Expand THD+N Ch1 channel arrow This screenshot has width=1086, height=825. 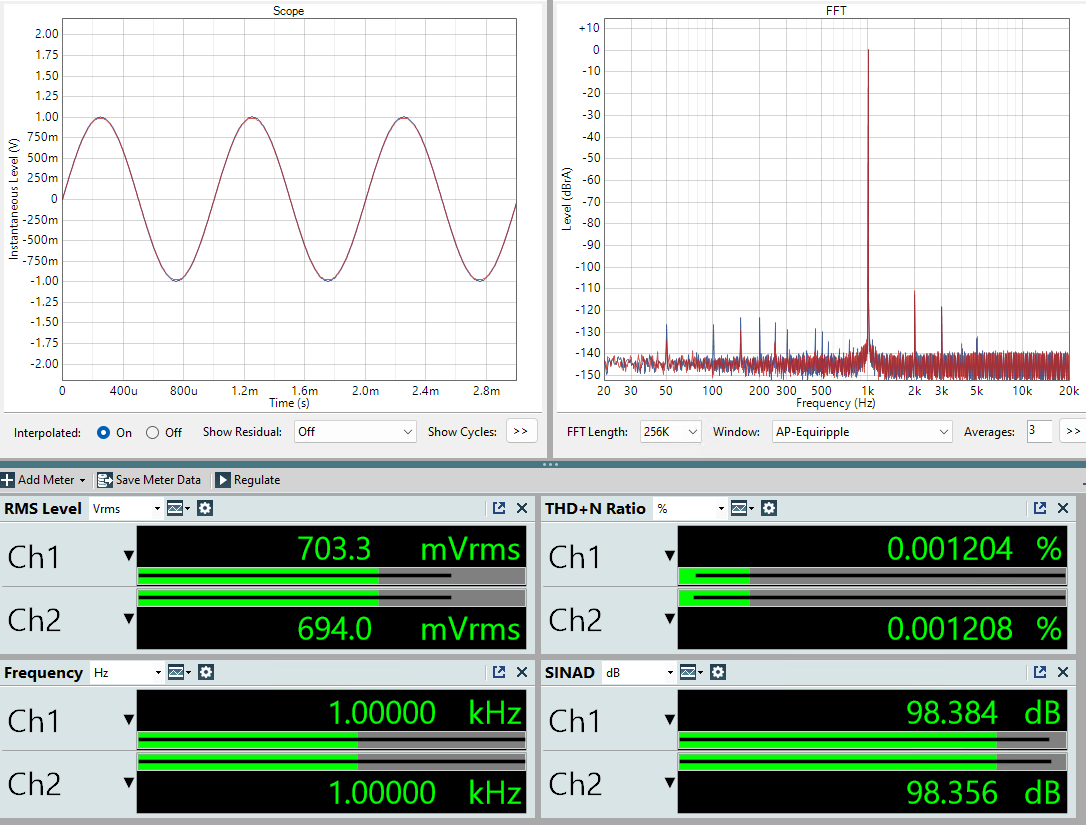tap(670, 556)
